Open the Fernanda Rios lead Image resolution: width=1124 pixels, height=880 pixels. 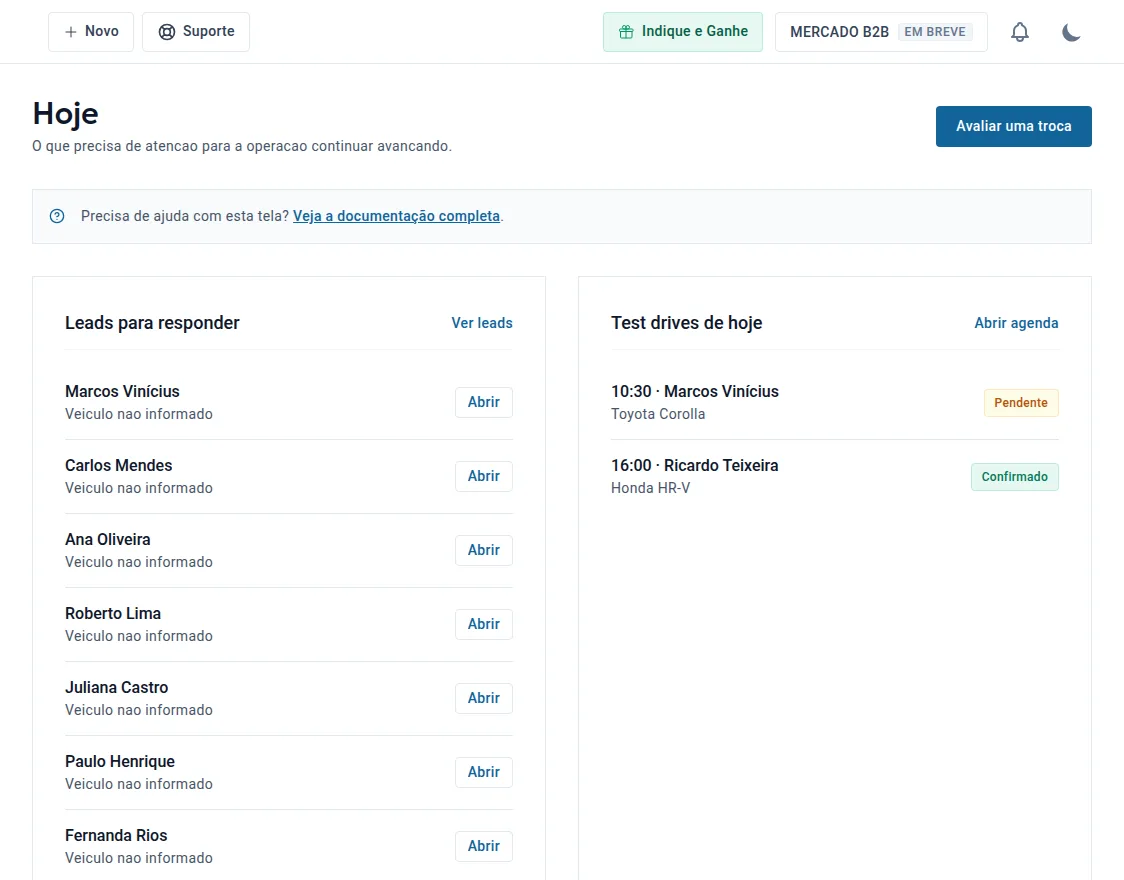point(484,846)
